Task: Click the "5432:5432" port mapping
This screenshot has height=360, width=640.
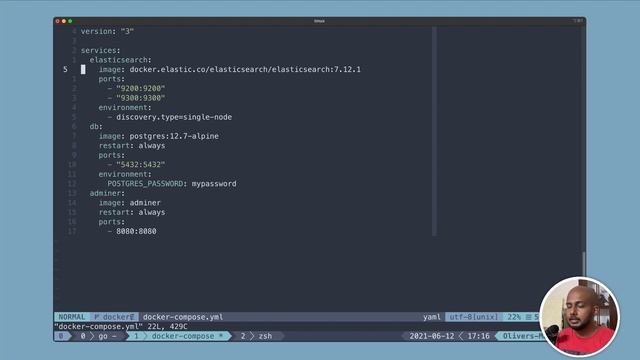Action: (140, 164)
